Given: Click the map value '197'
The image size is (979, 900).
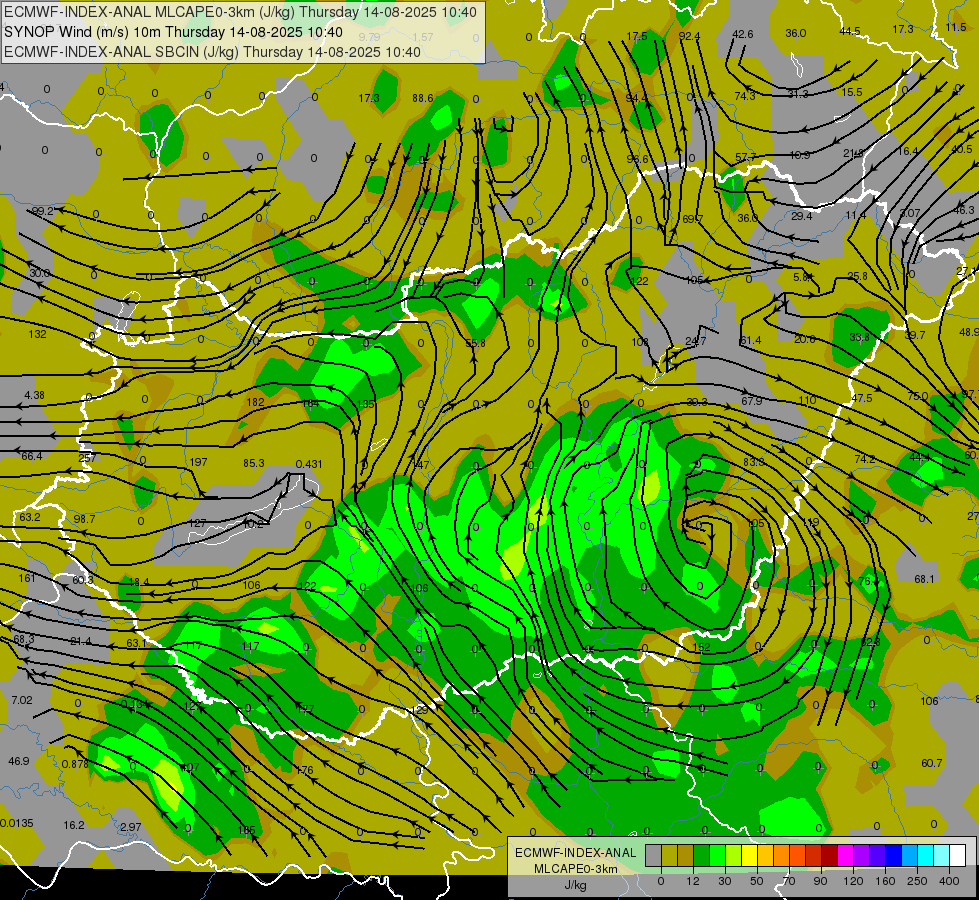Looking at the screenshot, I should [x=198, y=462].
